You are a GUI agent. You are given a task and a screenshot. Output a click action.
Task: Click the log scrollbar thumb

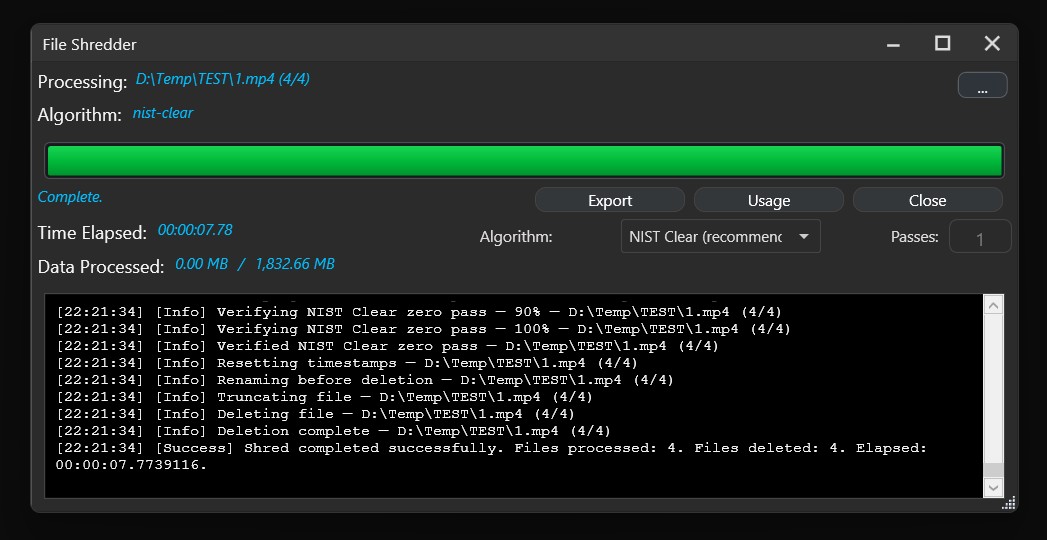pos(994,470)
